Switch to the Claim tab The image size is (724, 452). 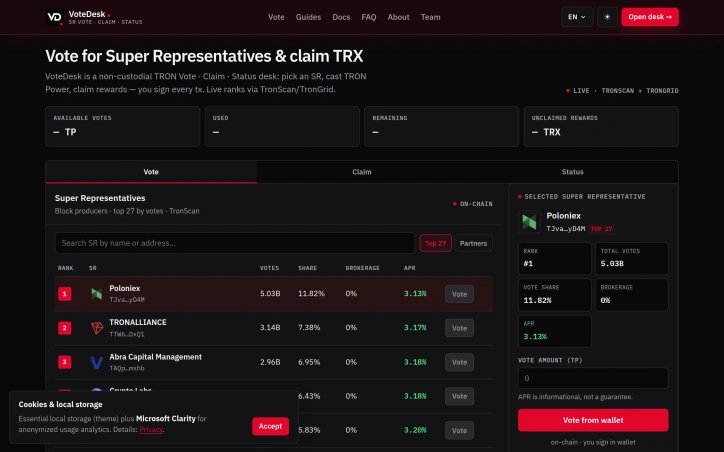362,172
